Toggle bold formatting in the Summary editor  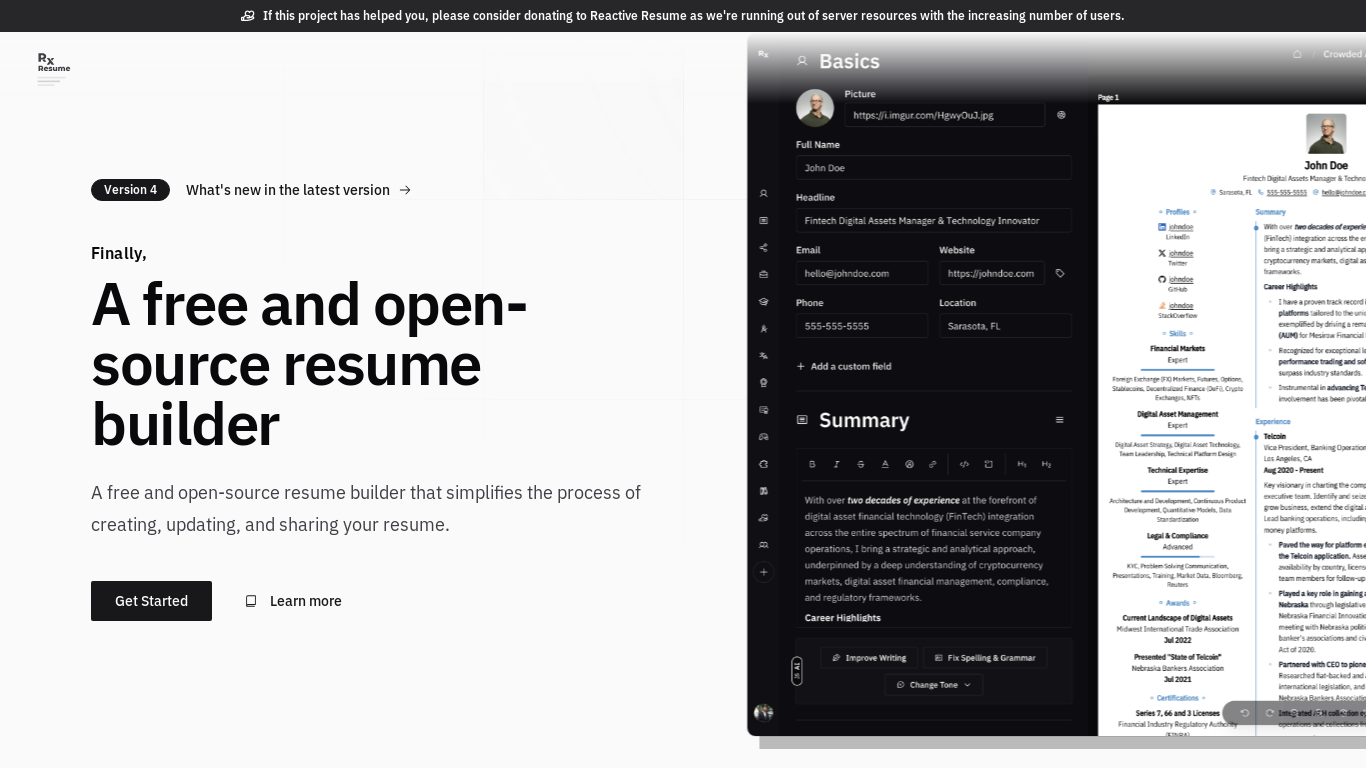[x=812, y=464]
